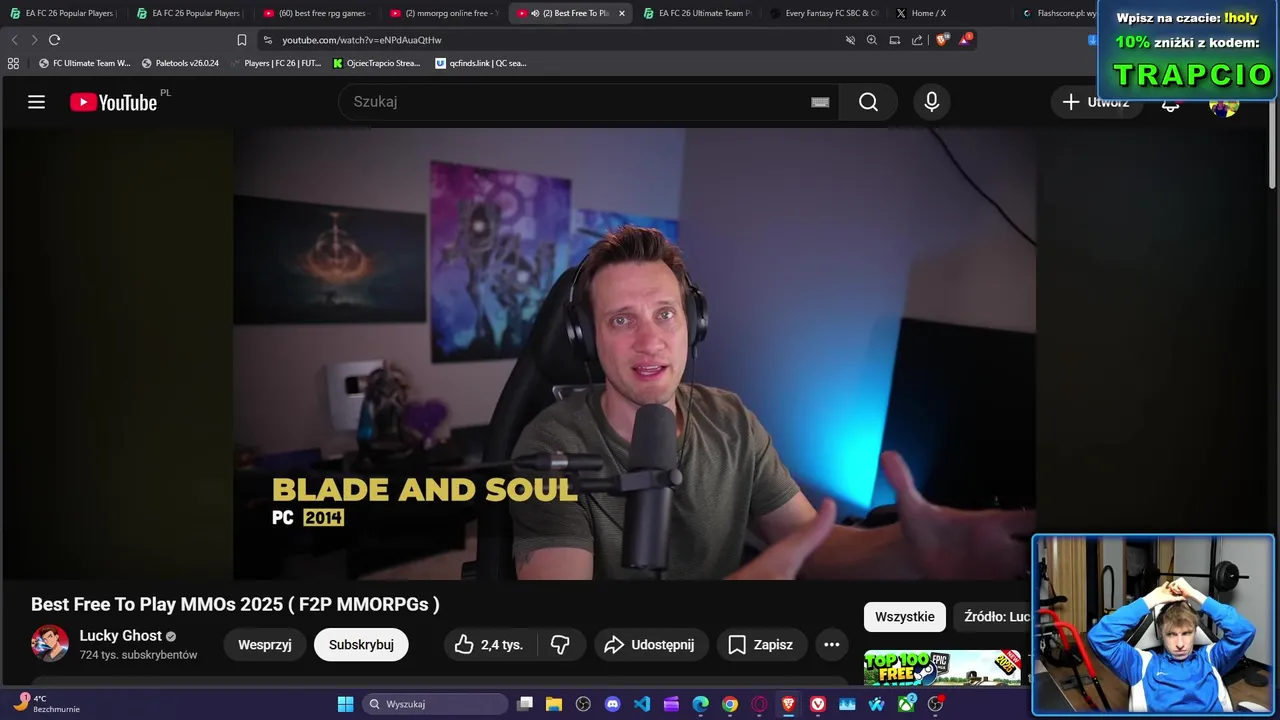
Task: Open Xbox app from taskbar
Action: (x=906, y=704)
